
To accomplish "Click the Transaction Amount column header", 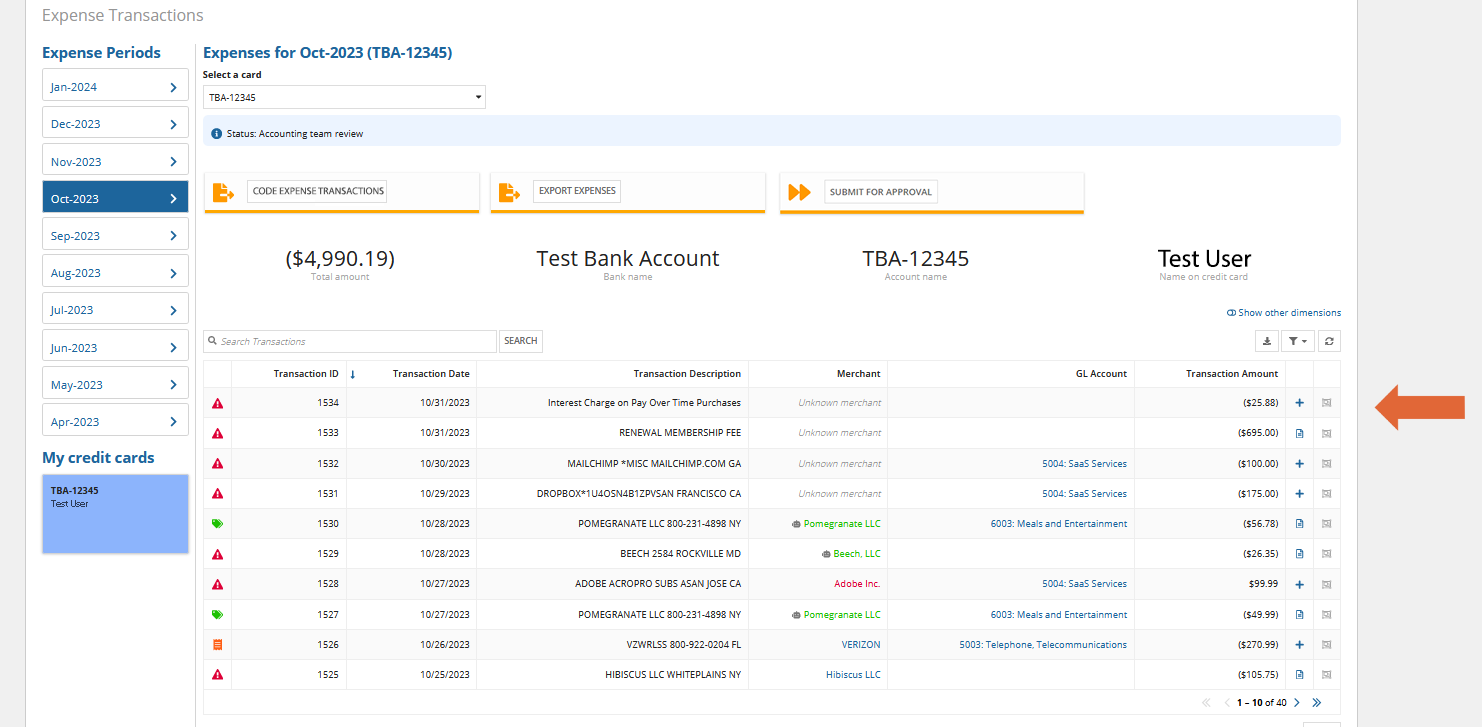I will coord(1232,374).
